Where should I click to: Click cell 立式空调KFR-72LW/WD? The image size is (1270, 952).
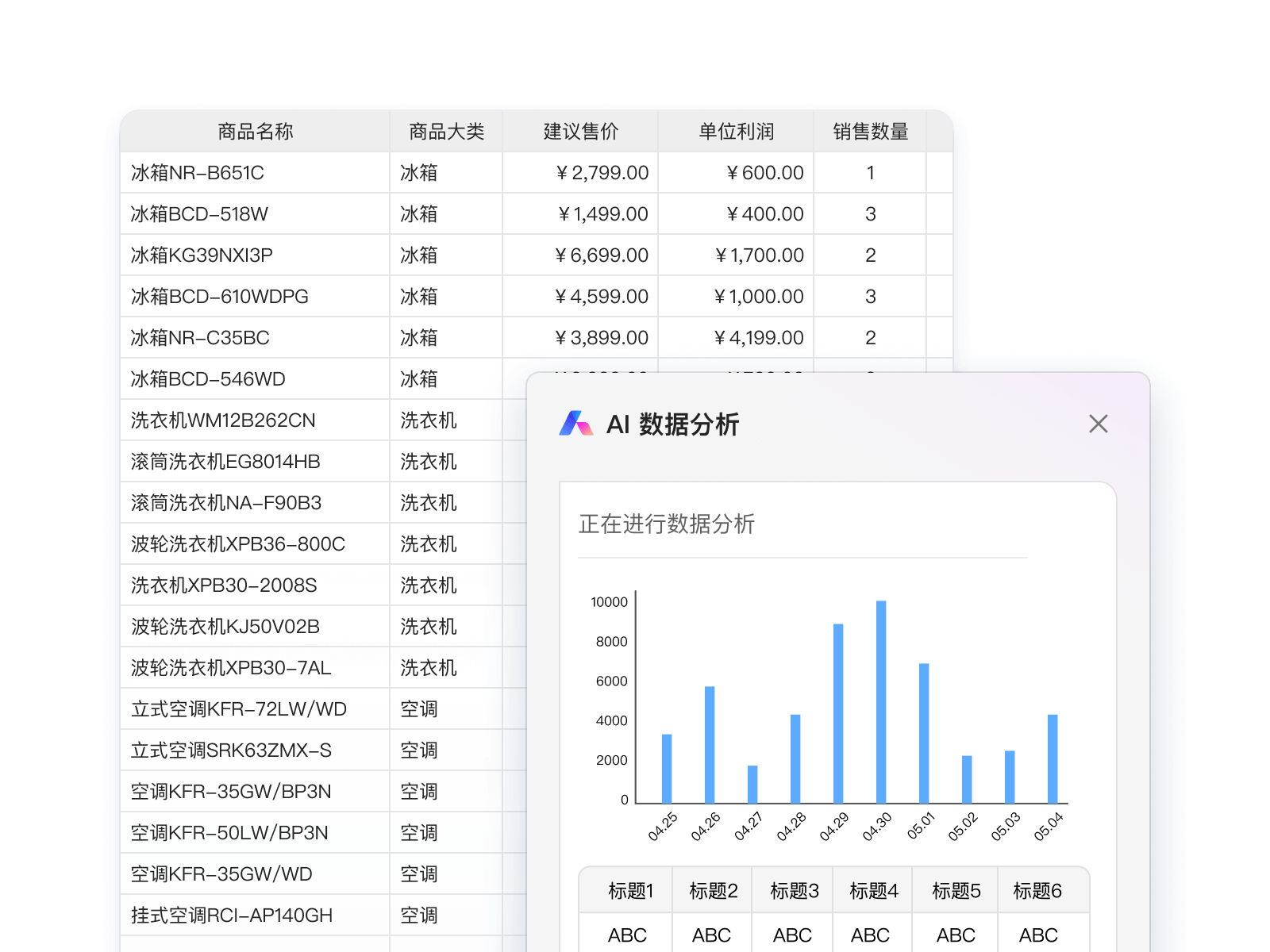pyautogui.click(x=255, y=709)
